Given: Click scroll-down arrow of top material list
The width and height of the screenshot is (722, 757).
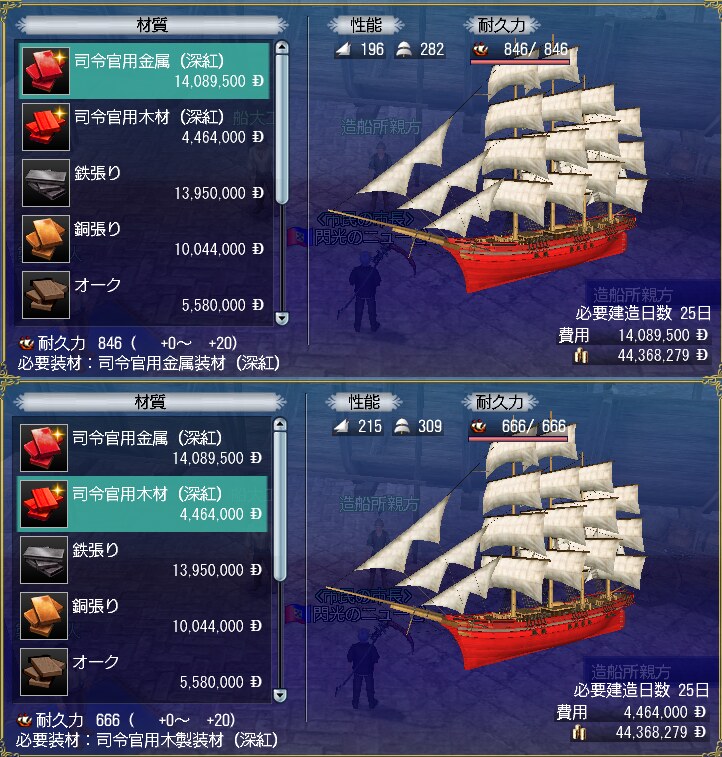Looking at the screenshot, I should tap(282, 318).
